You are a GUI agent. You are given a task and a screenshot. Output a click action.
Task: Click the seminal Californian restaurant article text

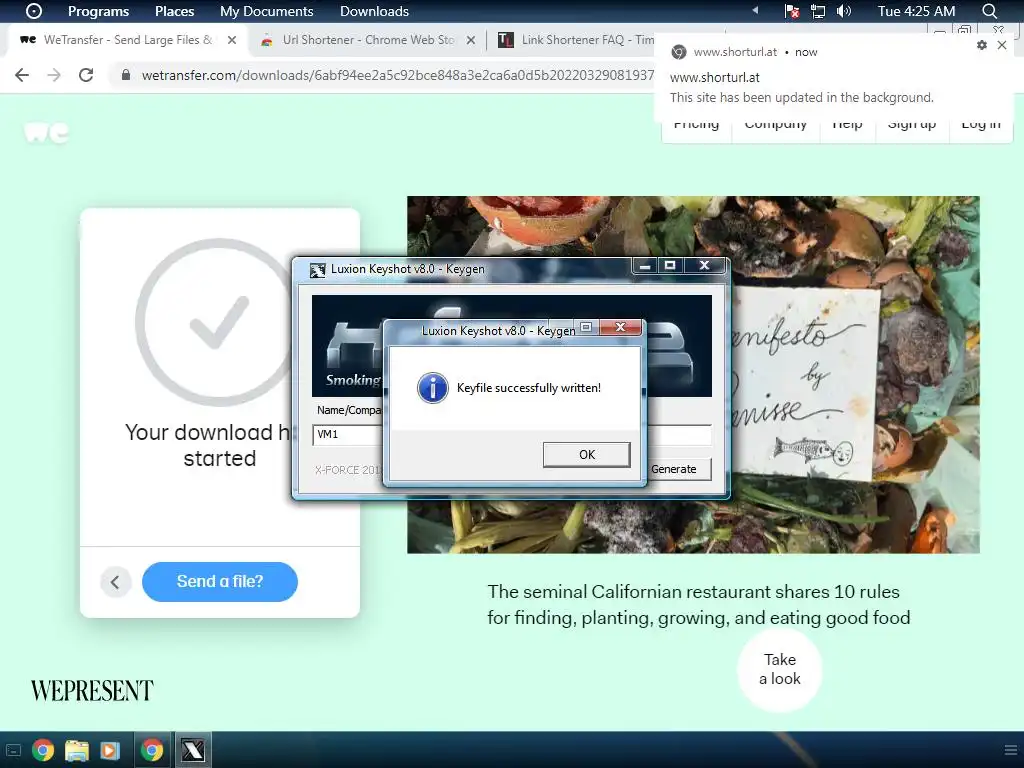(x=698, y=605)
